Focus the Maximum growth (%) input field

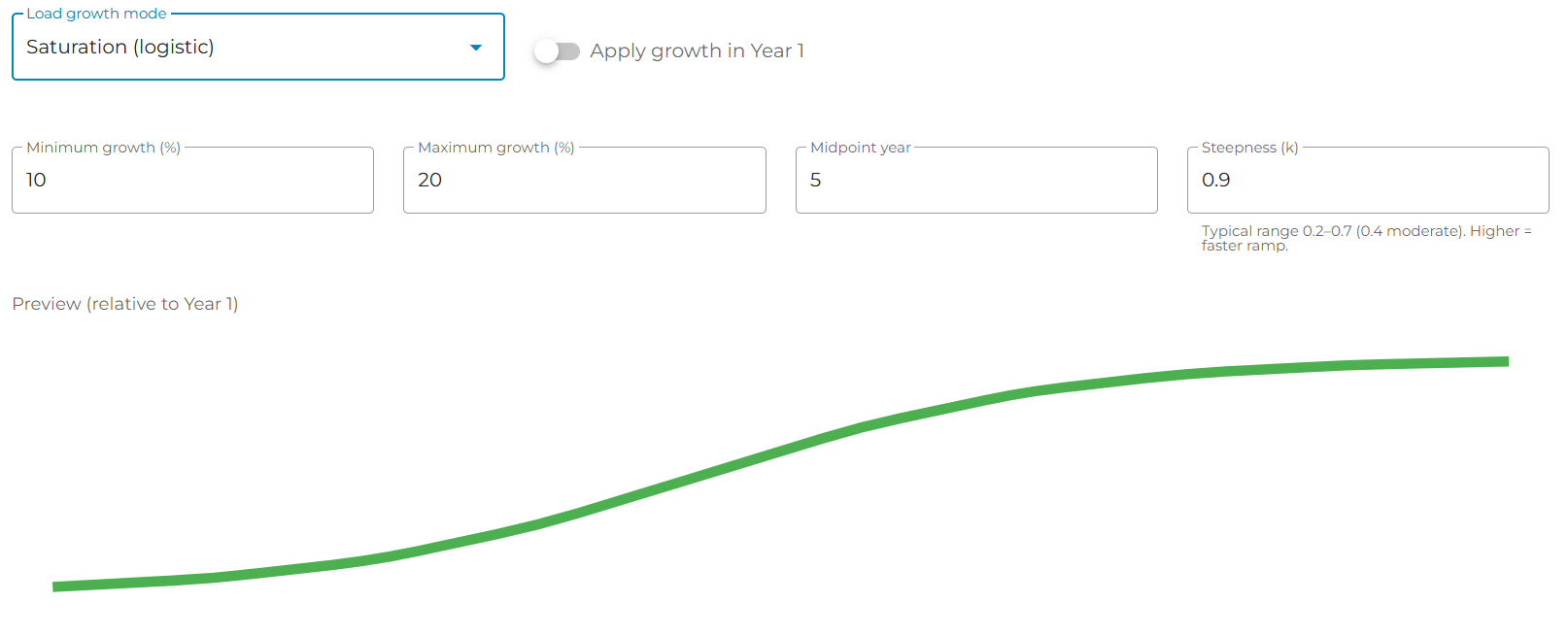(584, 181)
